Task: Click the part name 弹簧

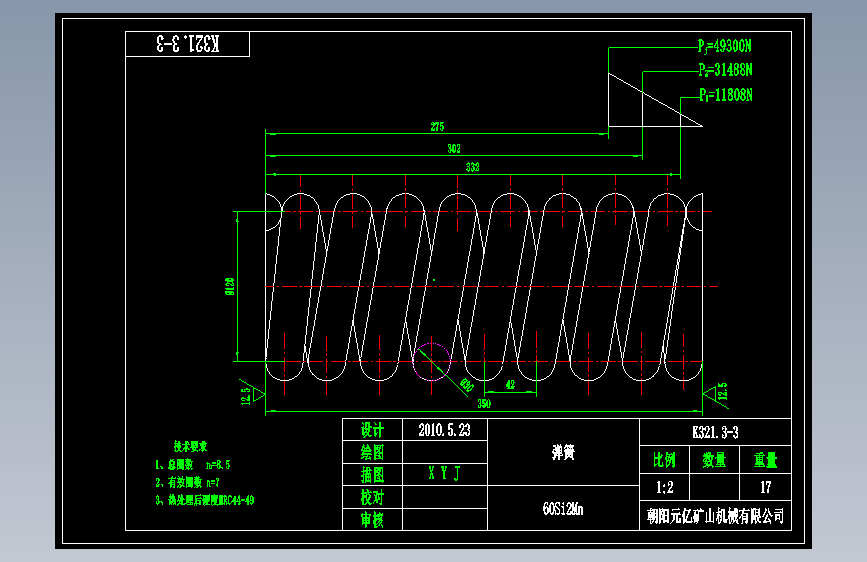Action: pyautogui.click(x=563, y=452)
